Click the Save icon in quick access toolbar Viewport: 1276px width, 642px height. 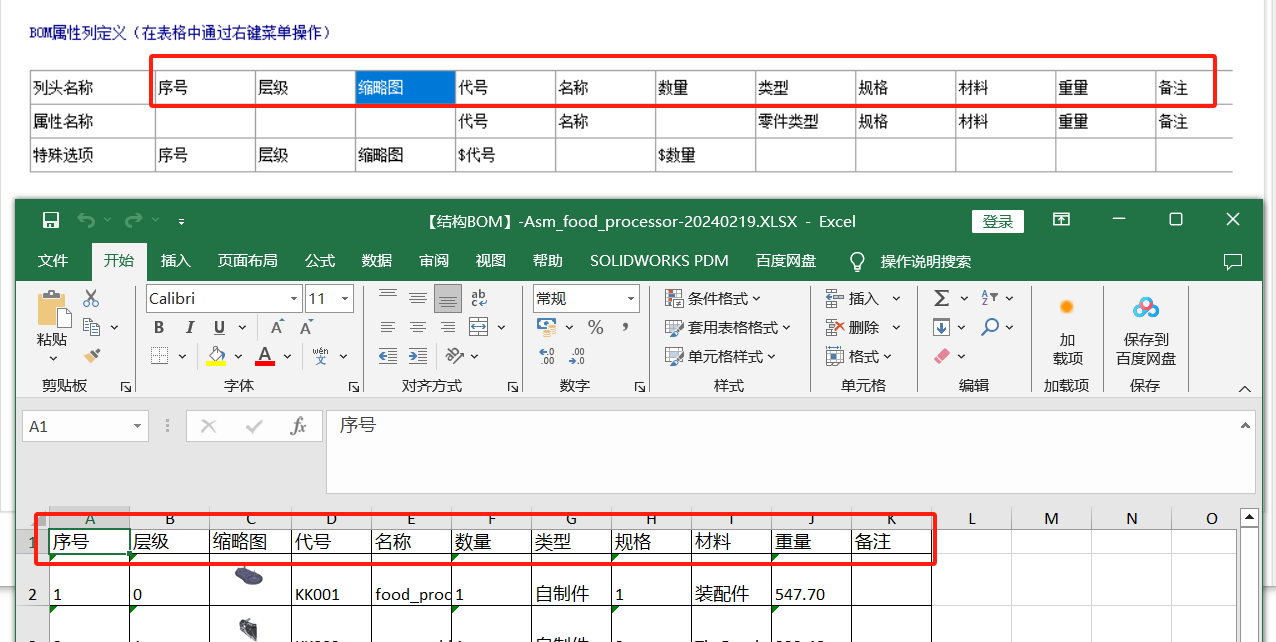click(x=50, y=220)
